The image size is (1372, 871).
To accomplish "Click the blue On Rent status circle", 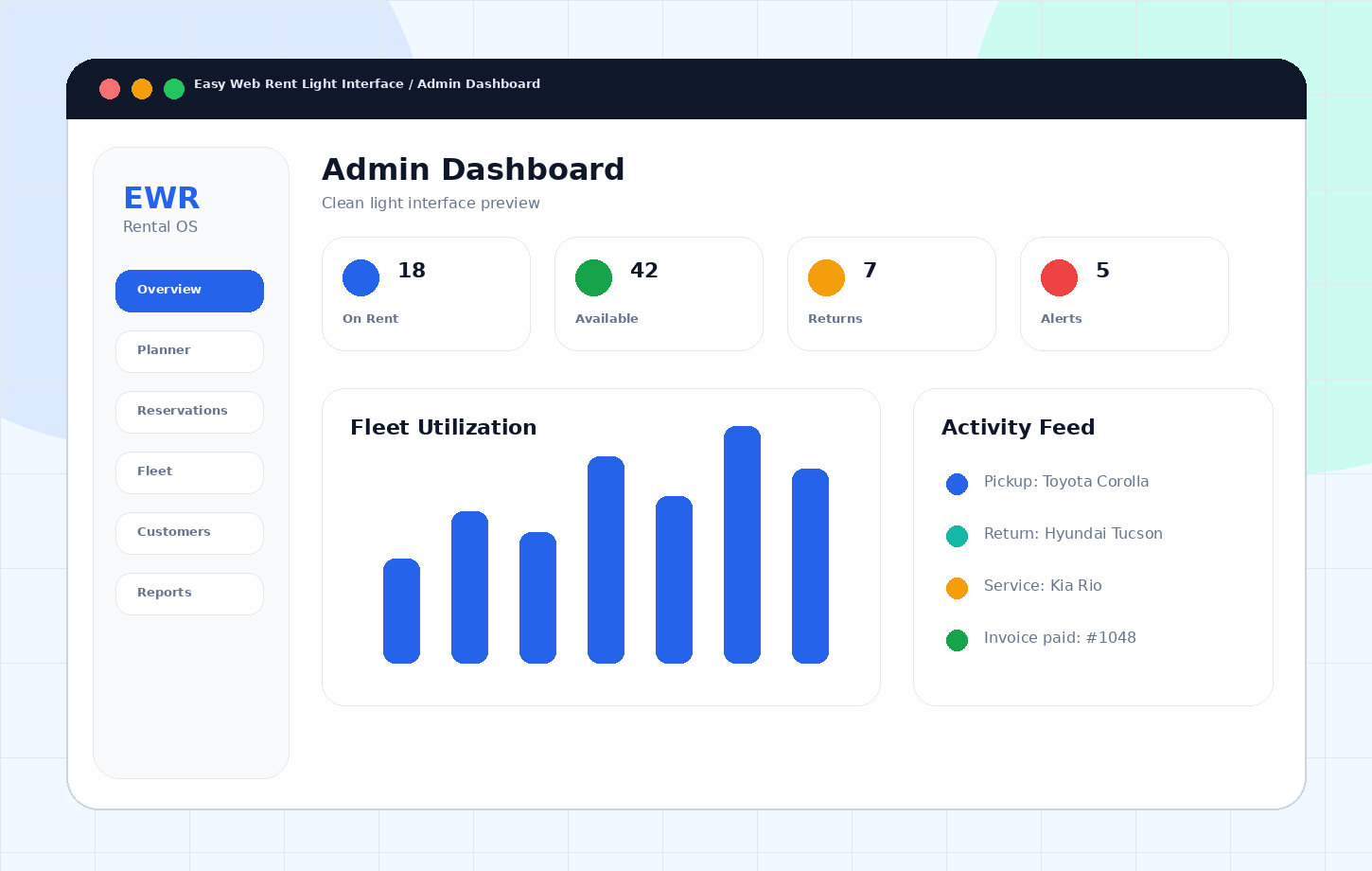I will (361, 277).
